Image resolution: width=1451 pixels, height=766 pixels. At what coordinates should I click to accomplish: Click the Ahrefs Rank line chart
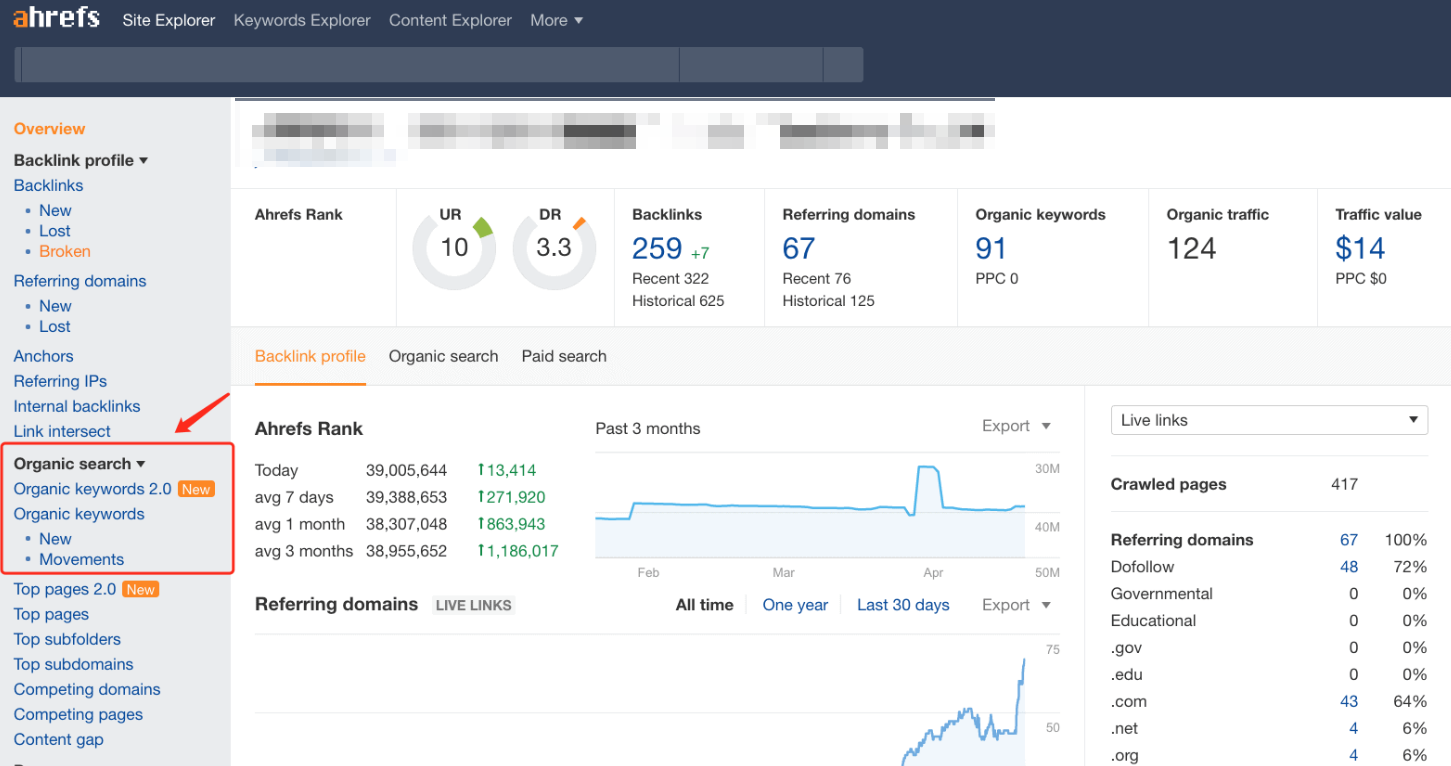pos(810,510)
